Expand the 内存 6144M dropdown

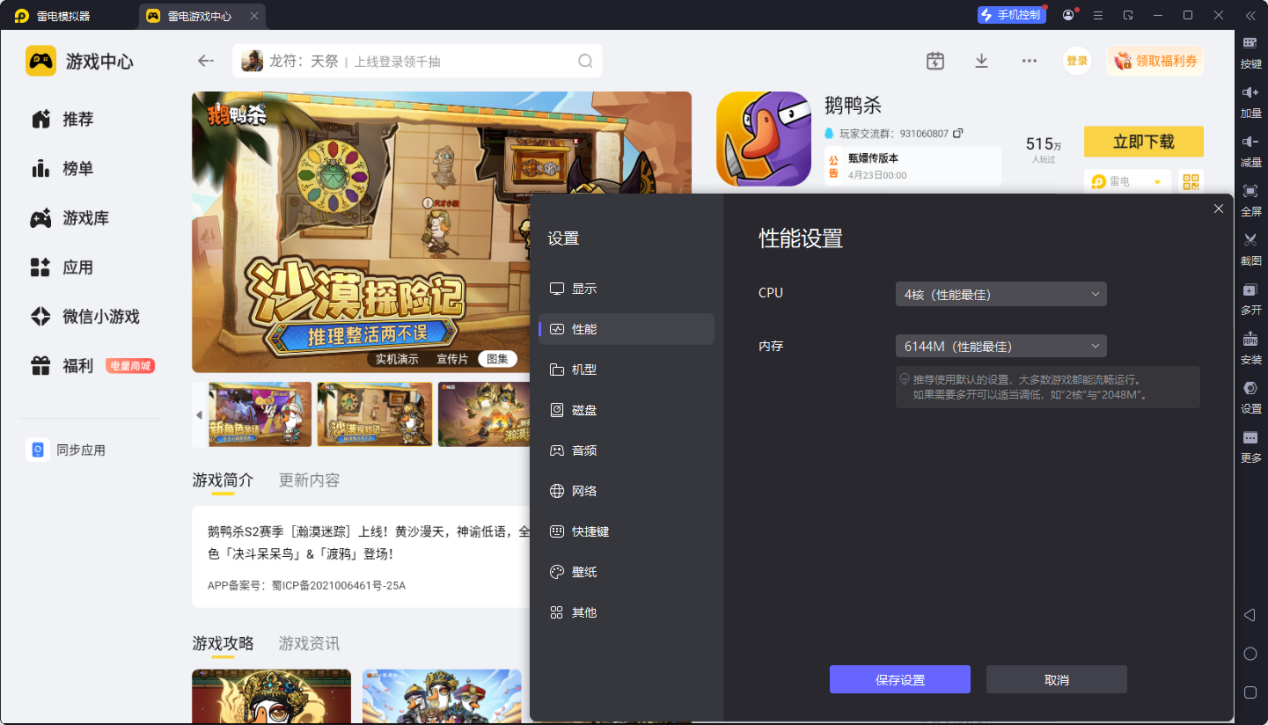pyautogui.click(x=1001, y=346)
